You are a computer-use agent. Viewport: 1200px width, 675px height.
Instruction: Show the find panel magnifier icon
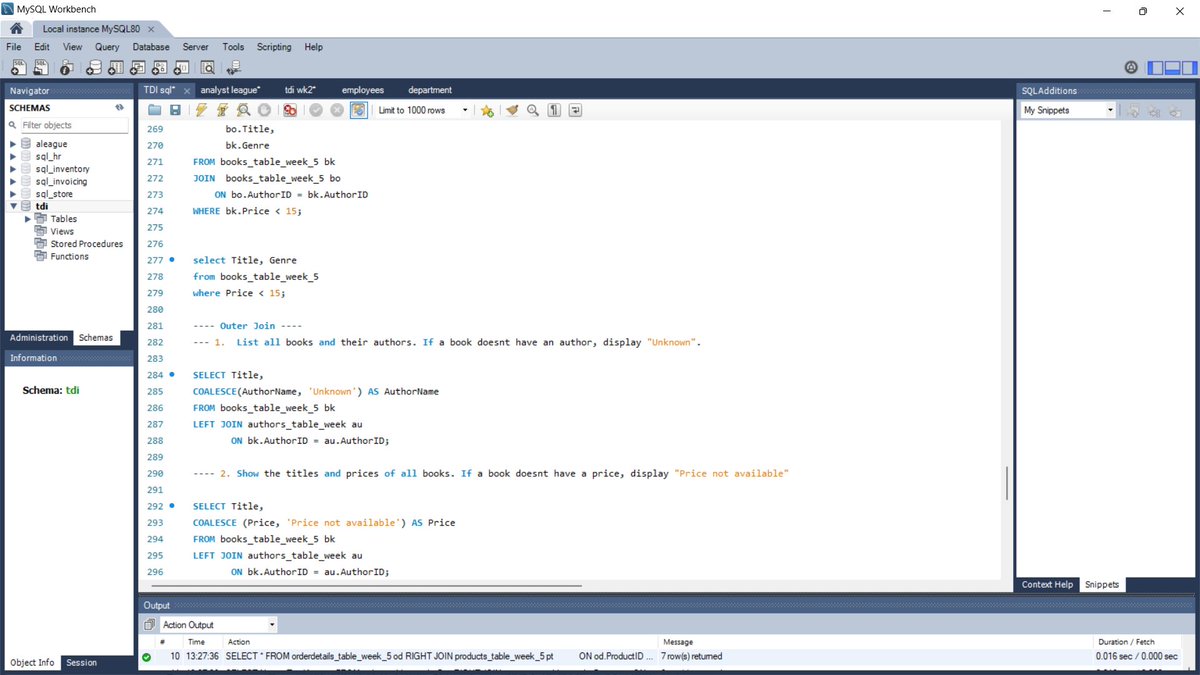(x=533, y=110)
